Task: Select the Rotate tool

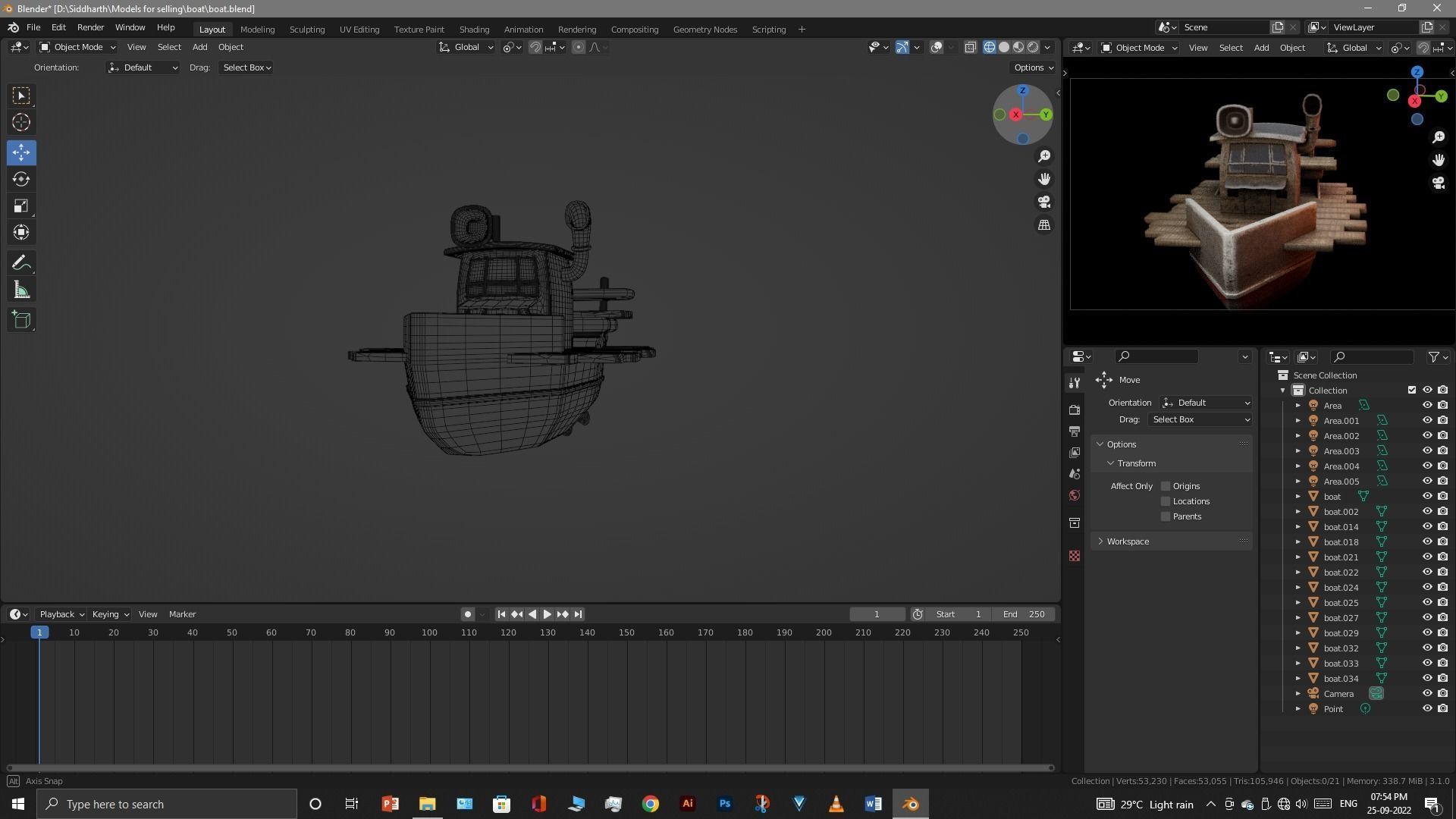Action: (21, 179)
